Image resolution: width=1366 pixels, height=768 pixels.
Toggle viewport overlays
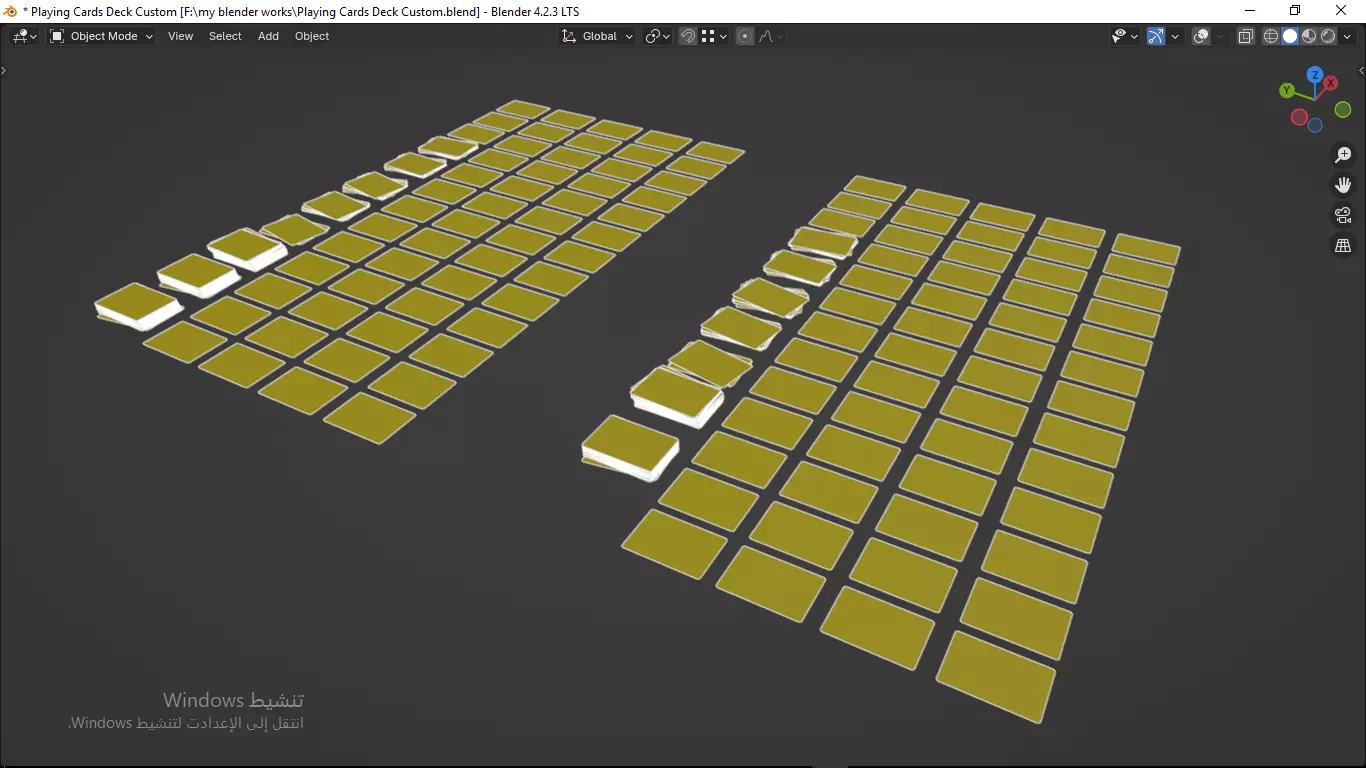click(x=1201, y=36)
